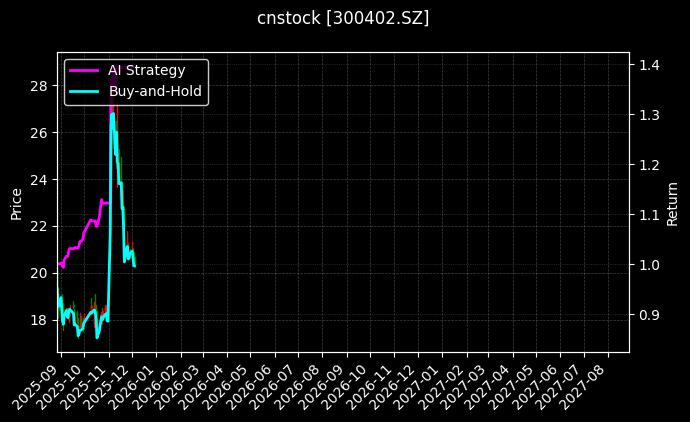Click the chart title cnstock [300402.SZ]

343,18
